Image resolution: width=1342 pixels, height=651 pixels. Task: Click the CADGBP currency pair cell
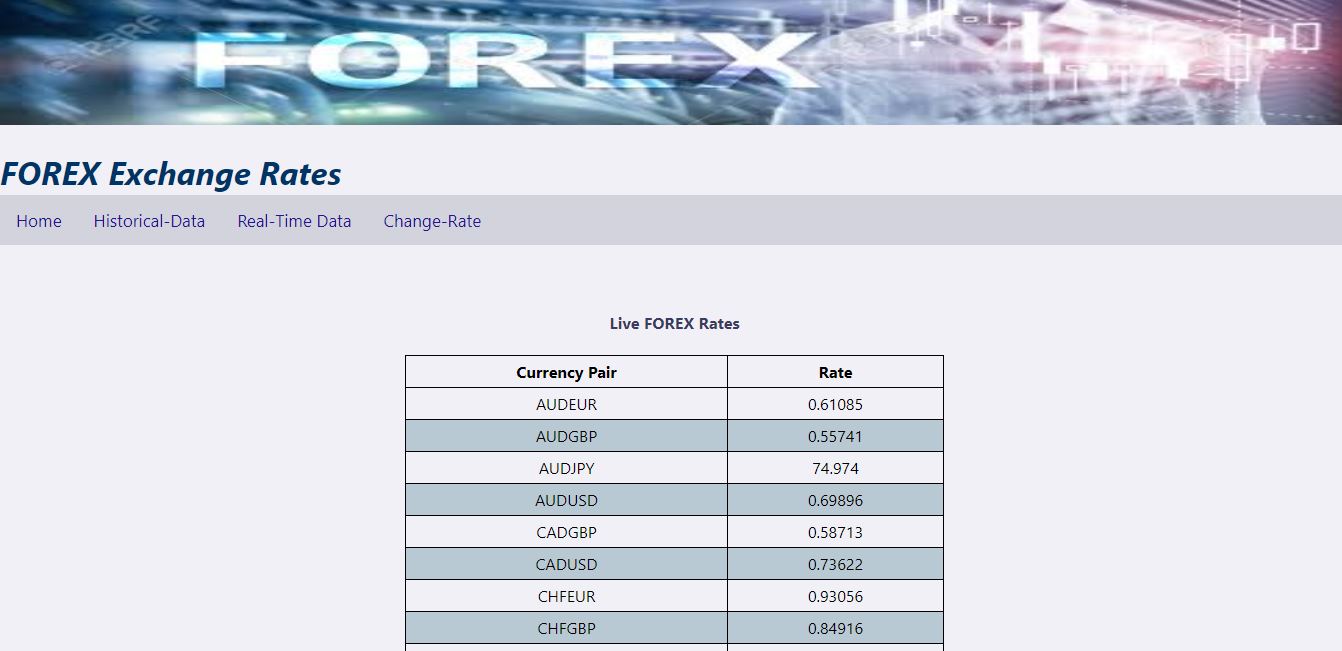coord(566,531)
